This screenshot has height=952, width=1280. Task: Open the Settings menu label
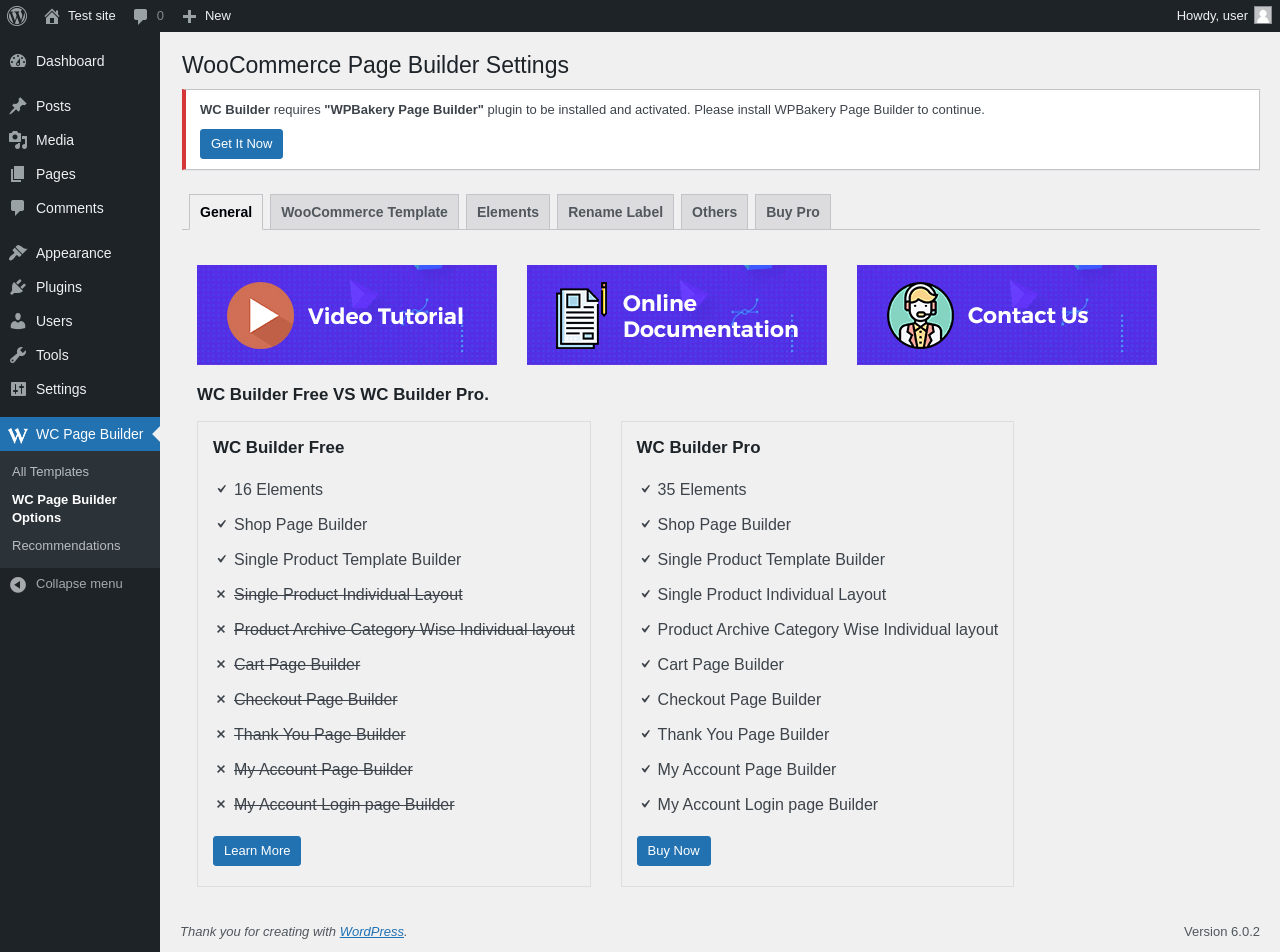tap(61, 389)
